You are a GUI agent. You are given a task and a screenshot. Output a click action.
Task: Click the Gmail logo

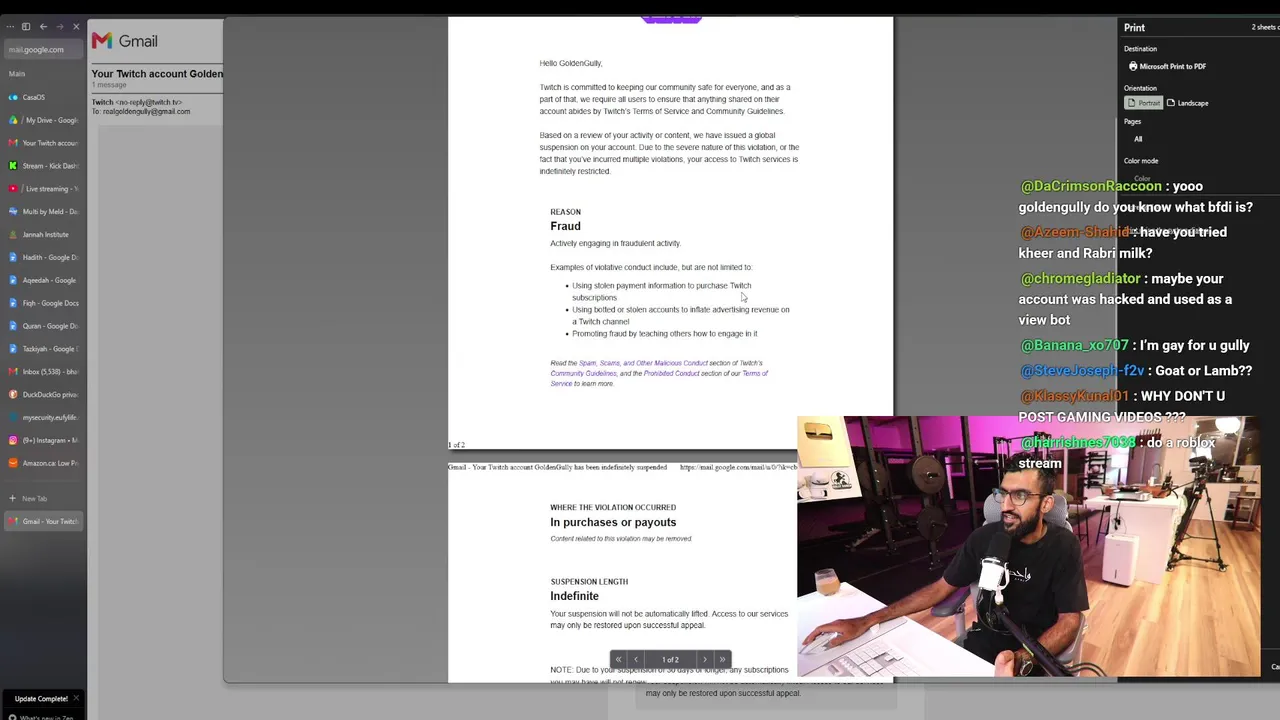(125, 41)
